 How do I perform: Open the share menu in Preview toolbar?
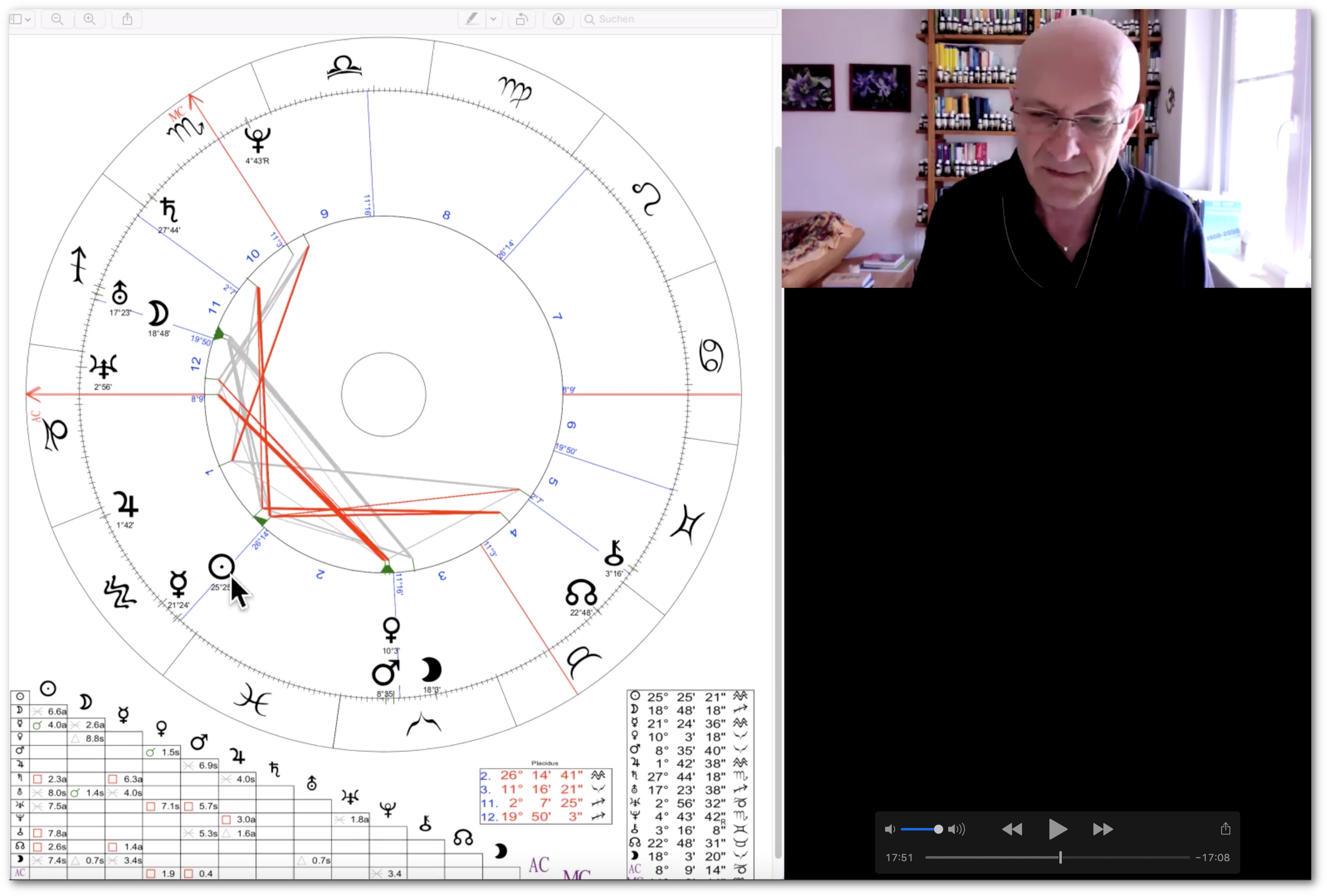[x=127, y=19]
